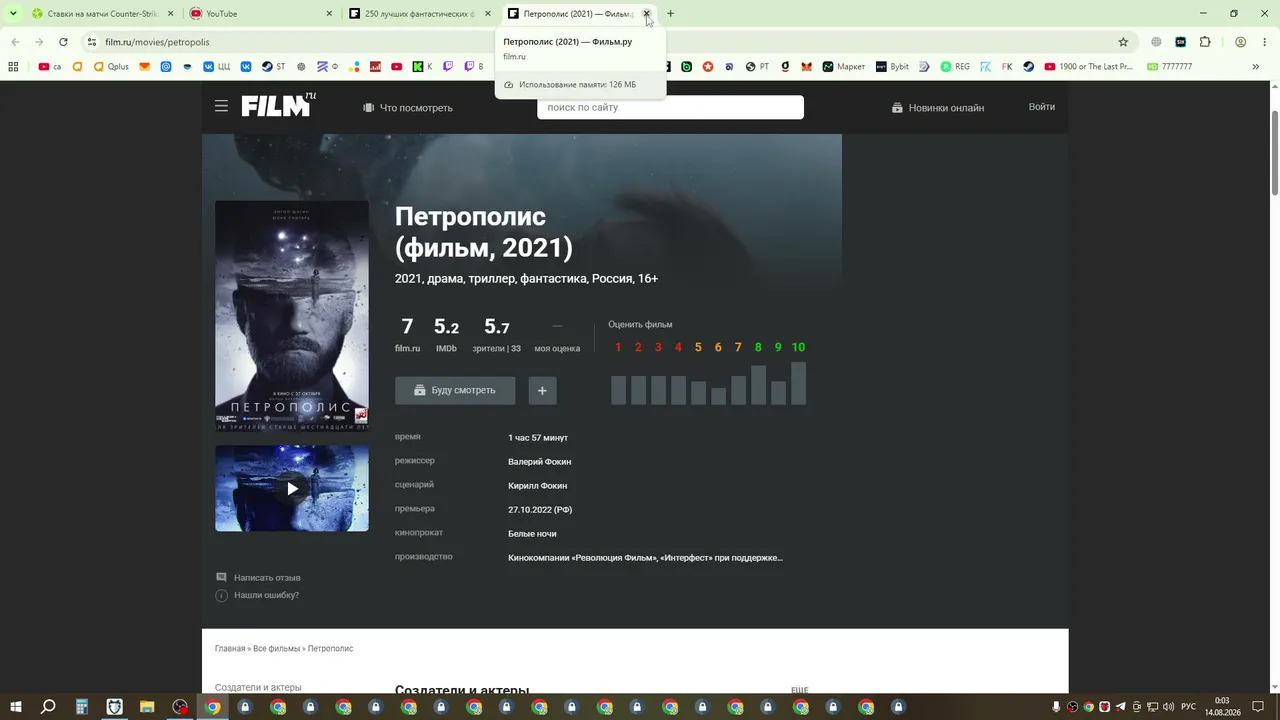Open the '1900 or The Last Pr...' bookmark

pos(1088,67)
